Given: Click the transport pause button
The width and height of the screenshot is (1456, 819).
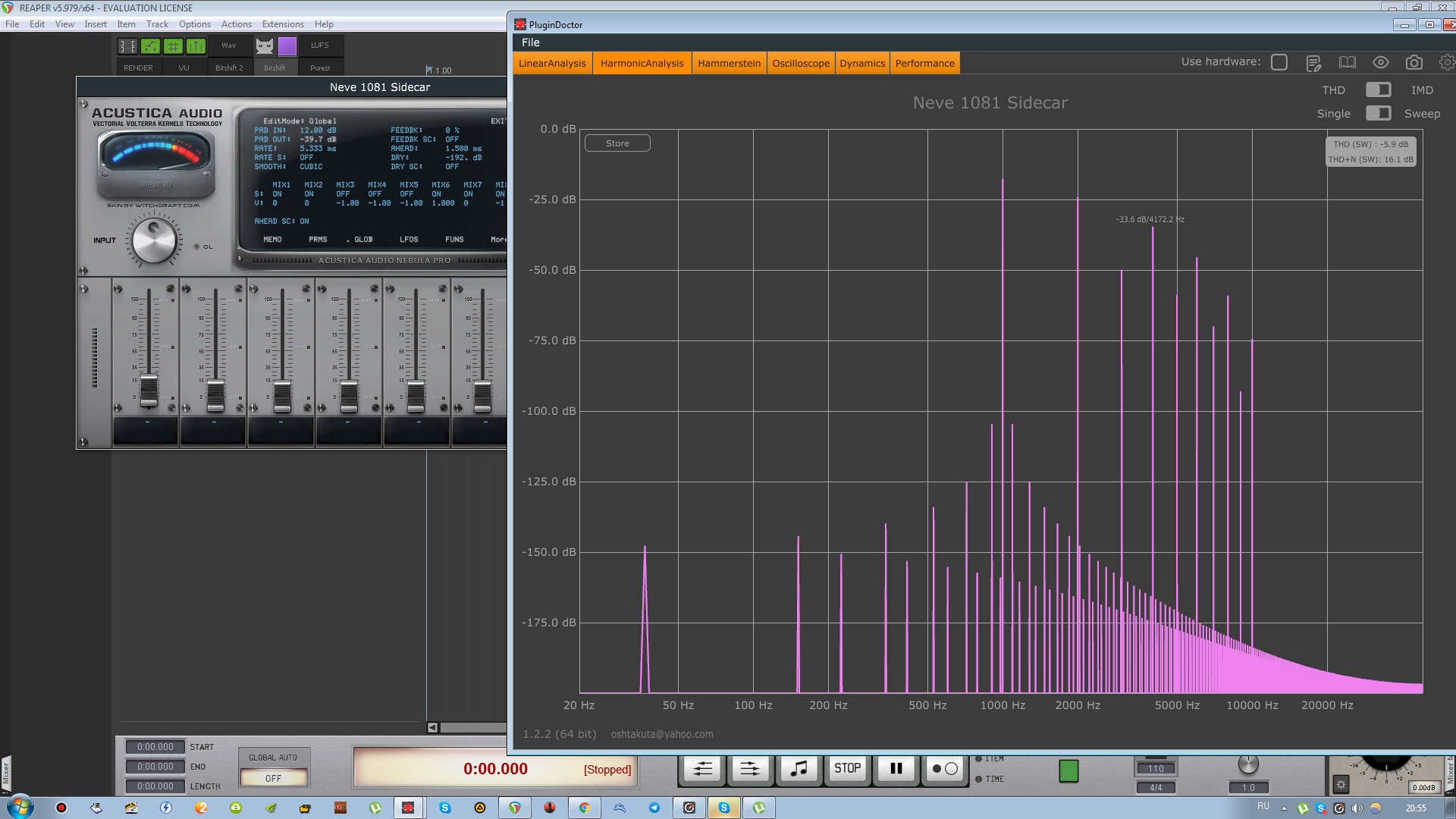Looking at the screenshot, I should (x=896, y=769).
